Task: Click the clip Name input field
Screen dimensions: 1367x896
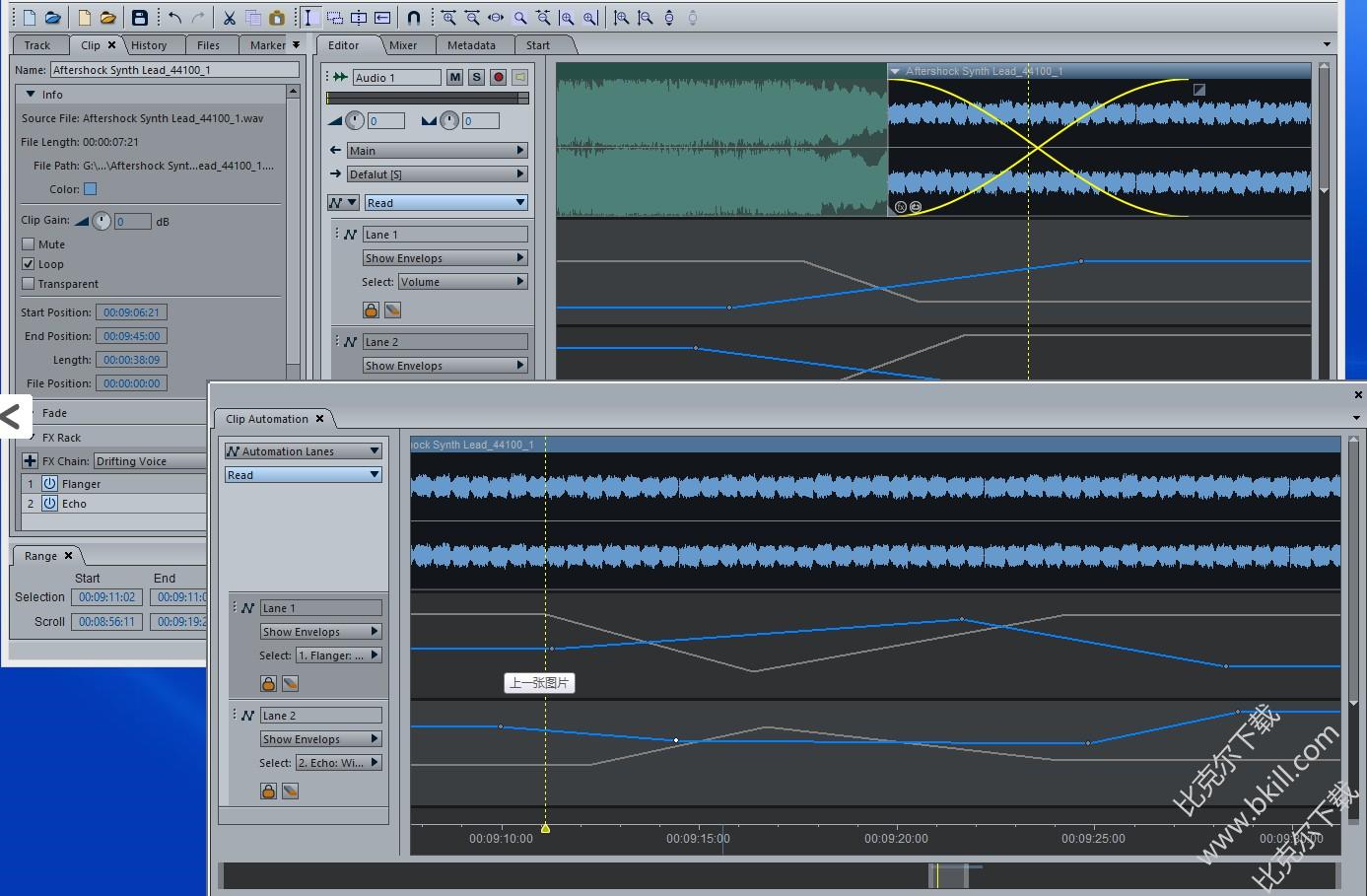Action: point(174,69)
